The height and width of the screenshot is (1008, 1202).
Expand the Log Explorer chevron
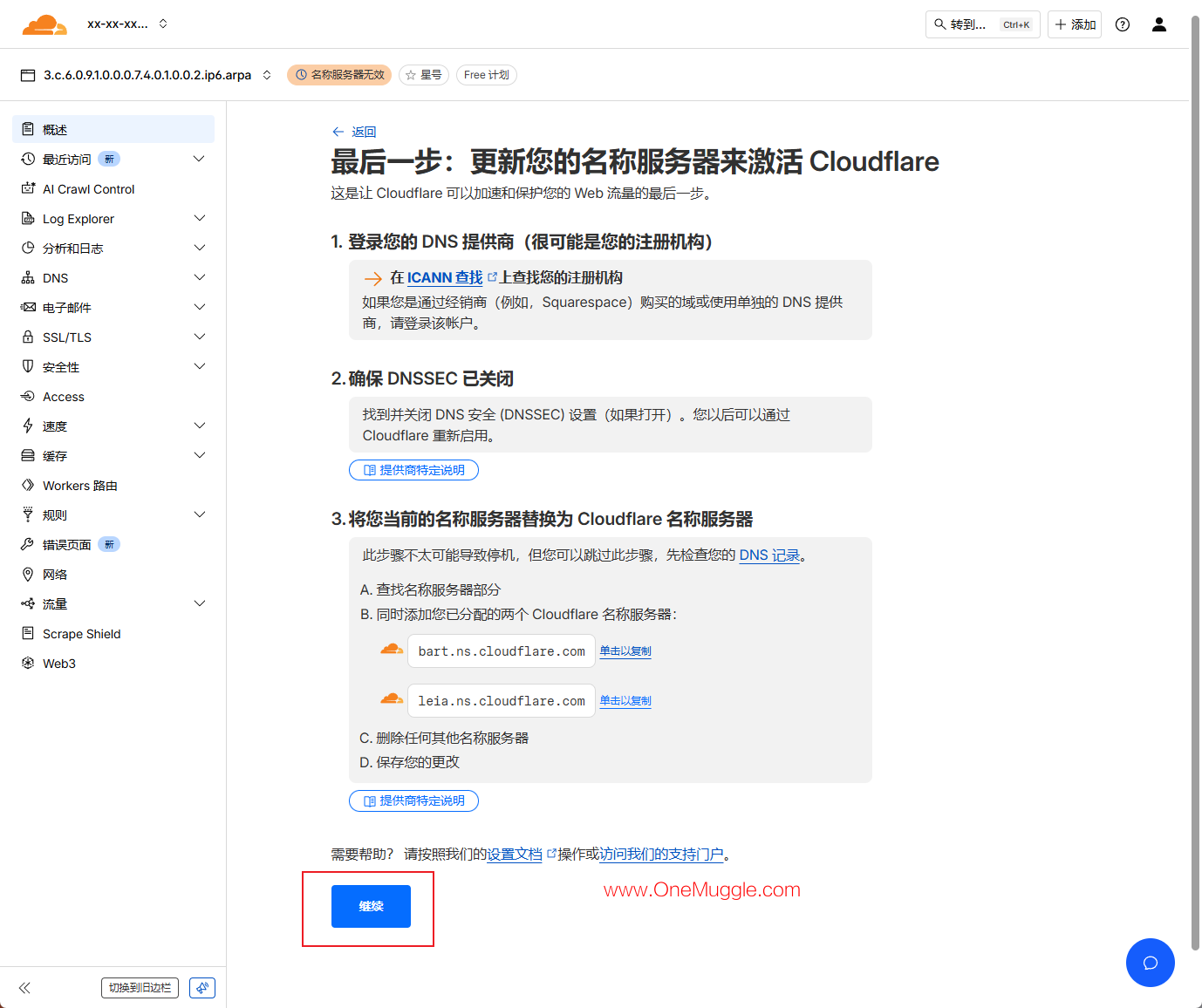click(x=200, y=218)
